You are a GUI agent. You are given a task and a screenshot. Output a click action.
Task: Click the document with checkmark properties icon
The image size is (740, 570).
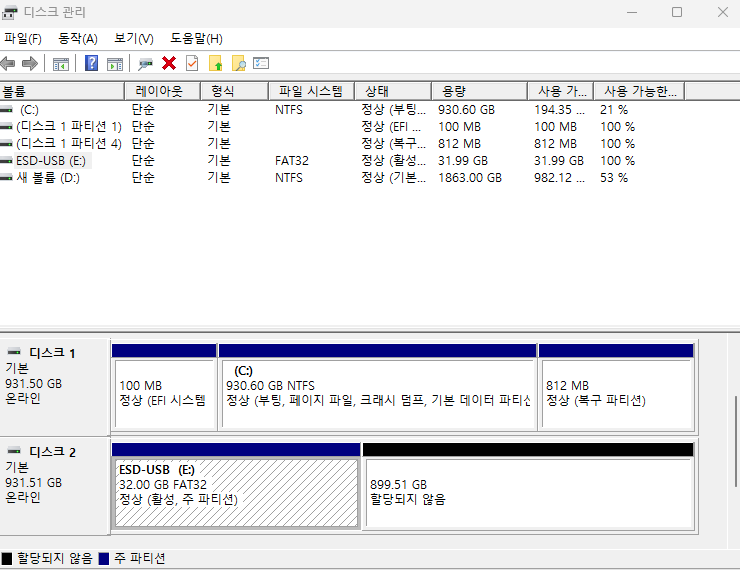point(192,63)
